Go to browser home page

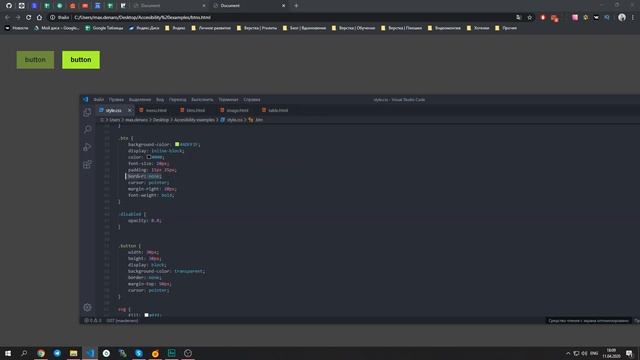(x=39, y=18)
